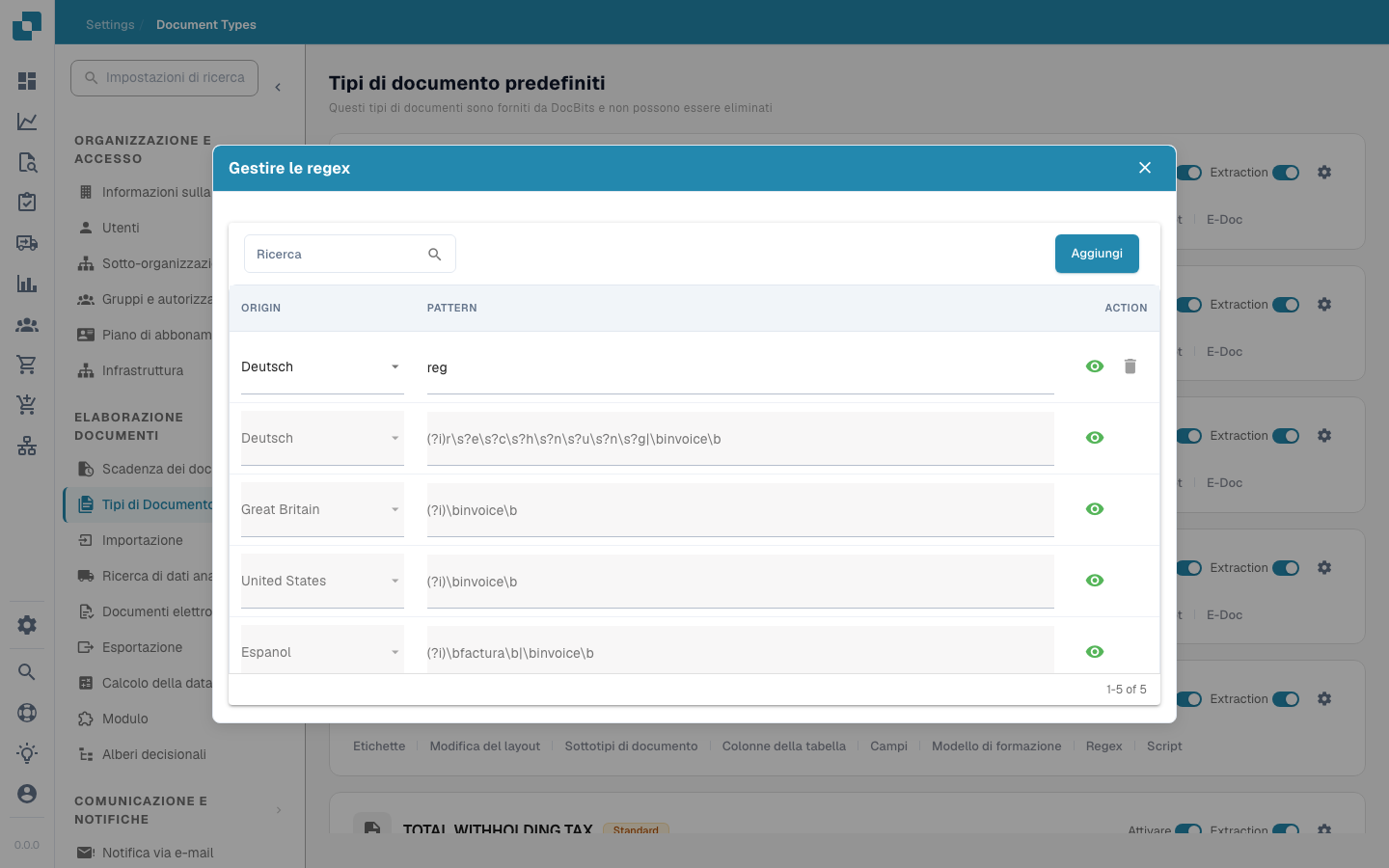Image resolution: width=1389 pixels, height=868 pixels.
Task: Click the Script link under the document card
Action: [1164, 746]
